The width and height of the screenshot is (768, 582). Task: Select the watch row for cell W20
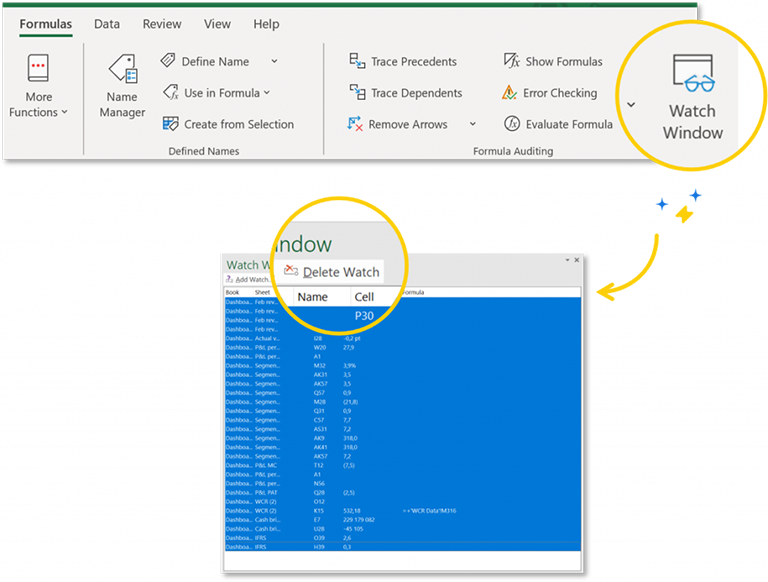pos(403,348)
